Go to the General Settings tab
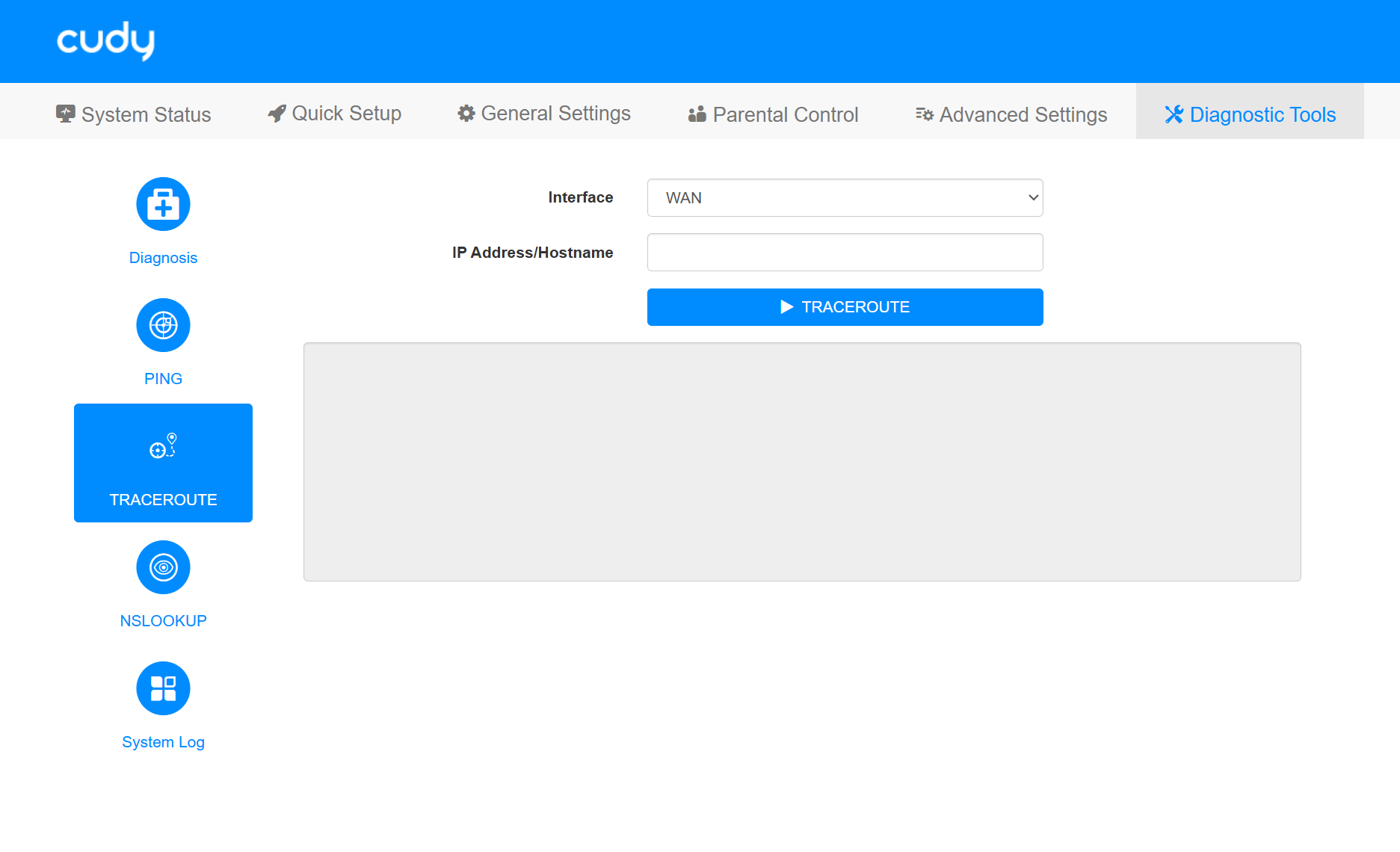Viewport: 1400px width, 852px height. point(544,114)
